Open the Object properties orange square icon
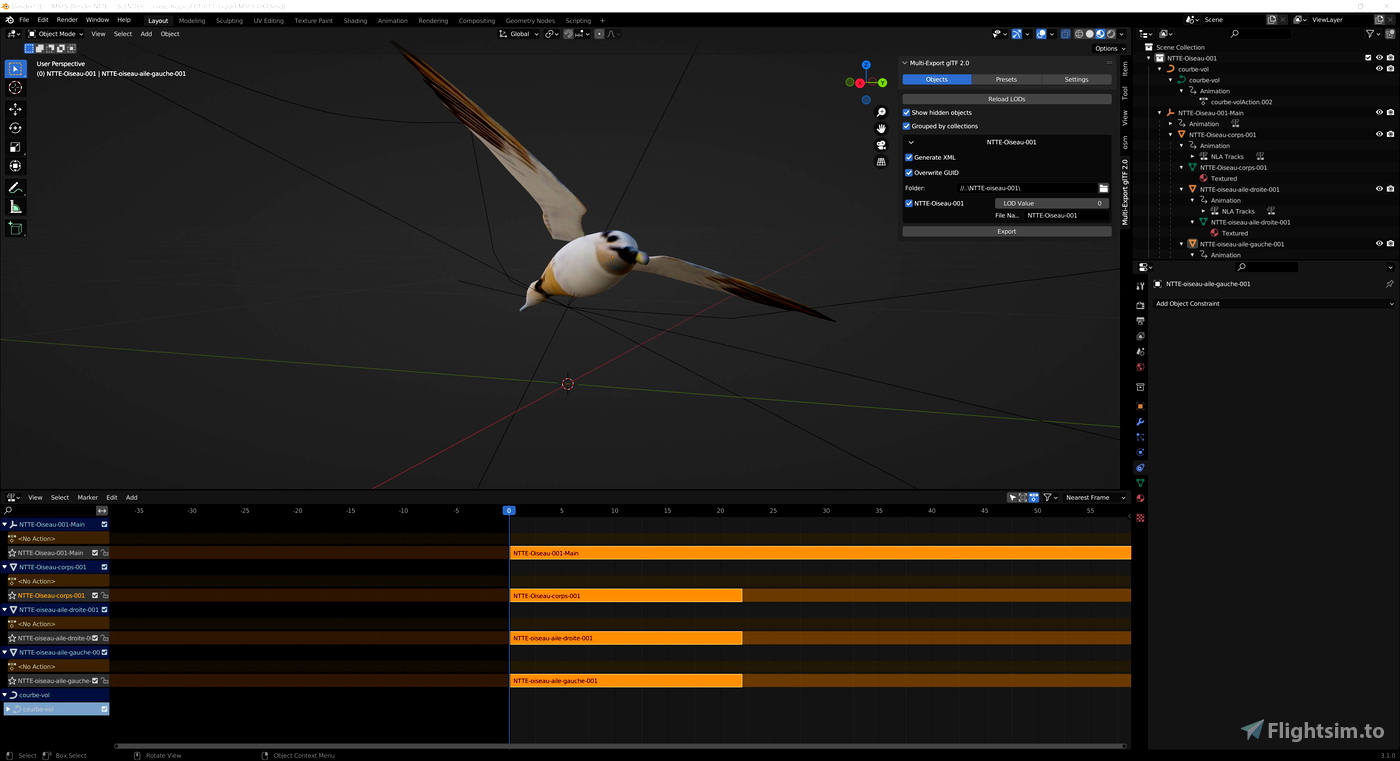 1140,406
